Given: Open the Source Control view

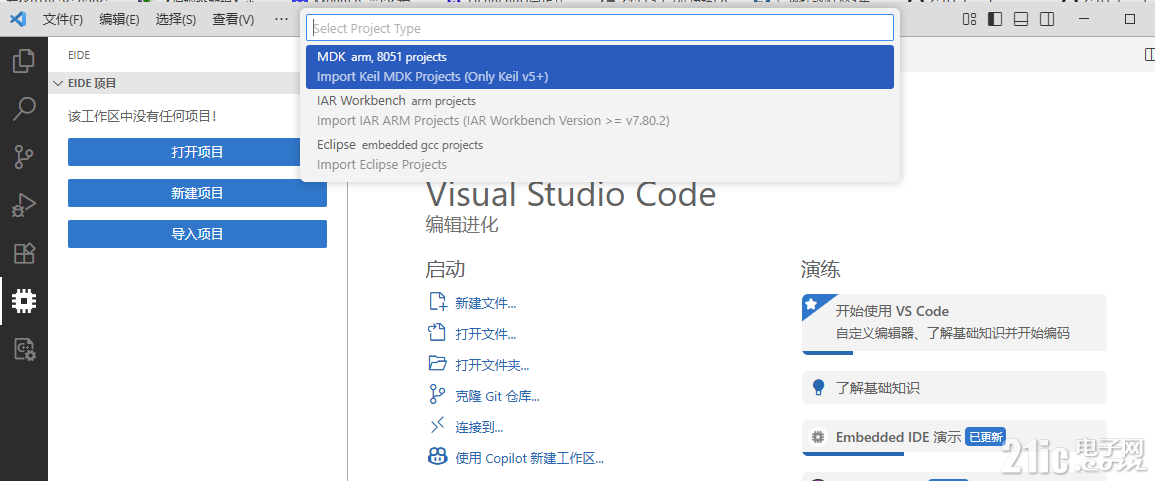Looking at the screenshot, I should tap(24, 157).
